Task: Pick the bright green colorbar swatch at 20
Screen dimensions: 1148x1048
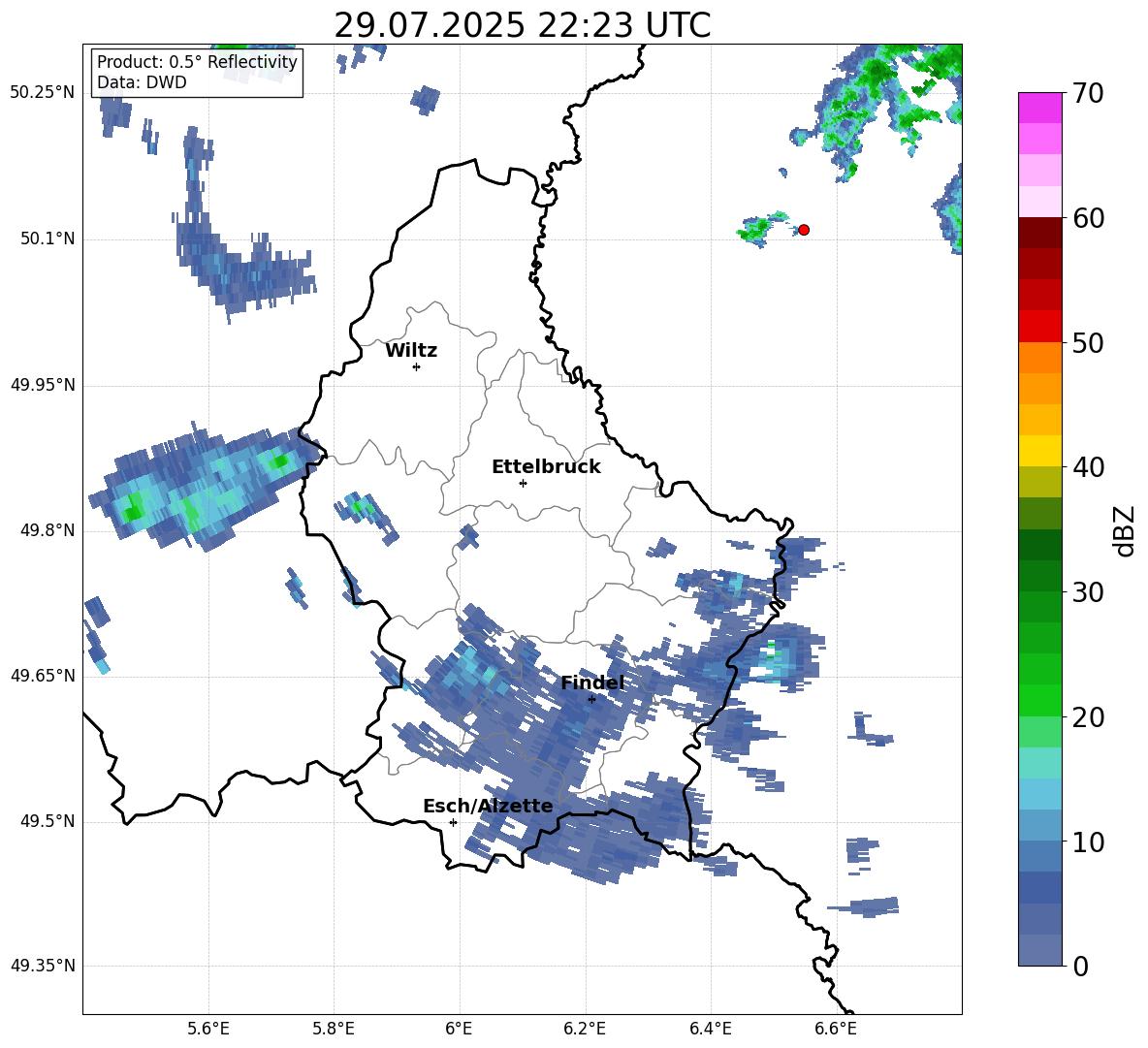Action: coord(1039,701)
